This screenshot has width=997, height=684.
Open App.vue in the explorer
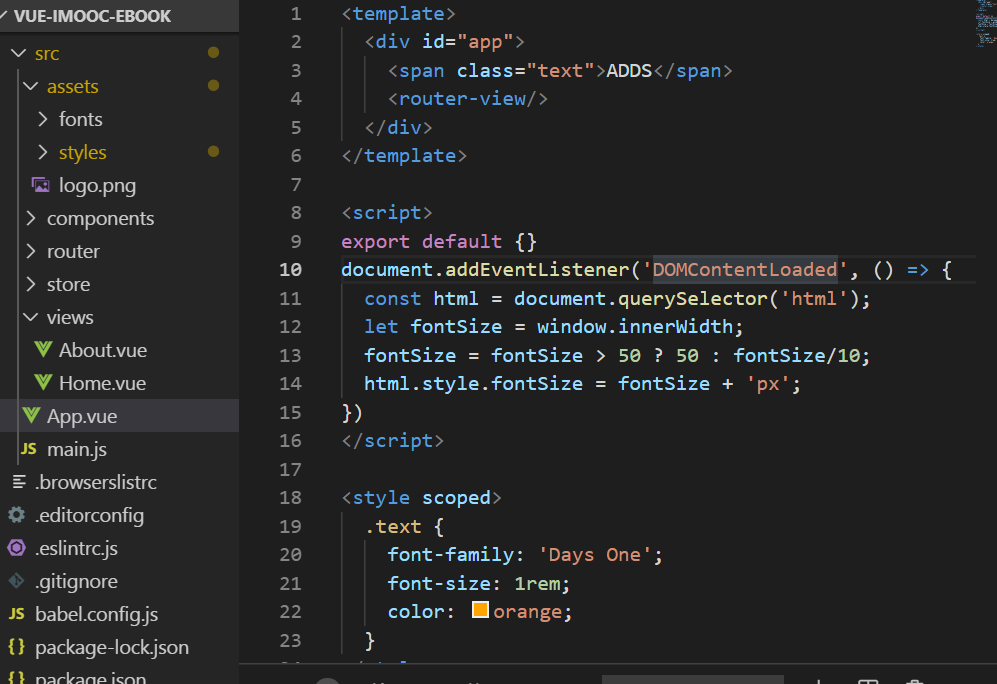pyautogui.click(x=82, y=416)
